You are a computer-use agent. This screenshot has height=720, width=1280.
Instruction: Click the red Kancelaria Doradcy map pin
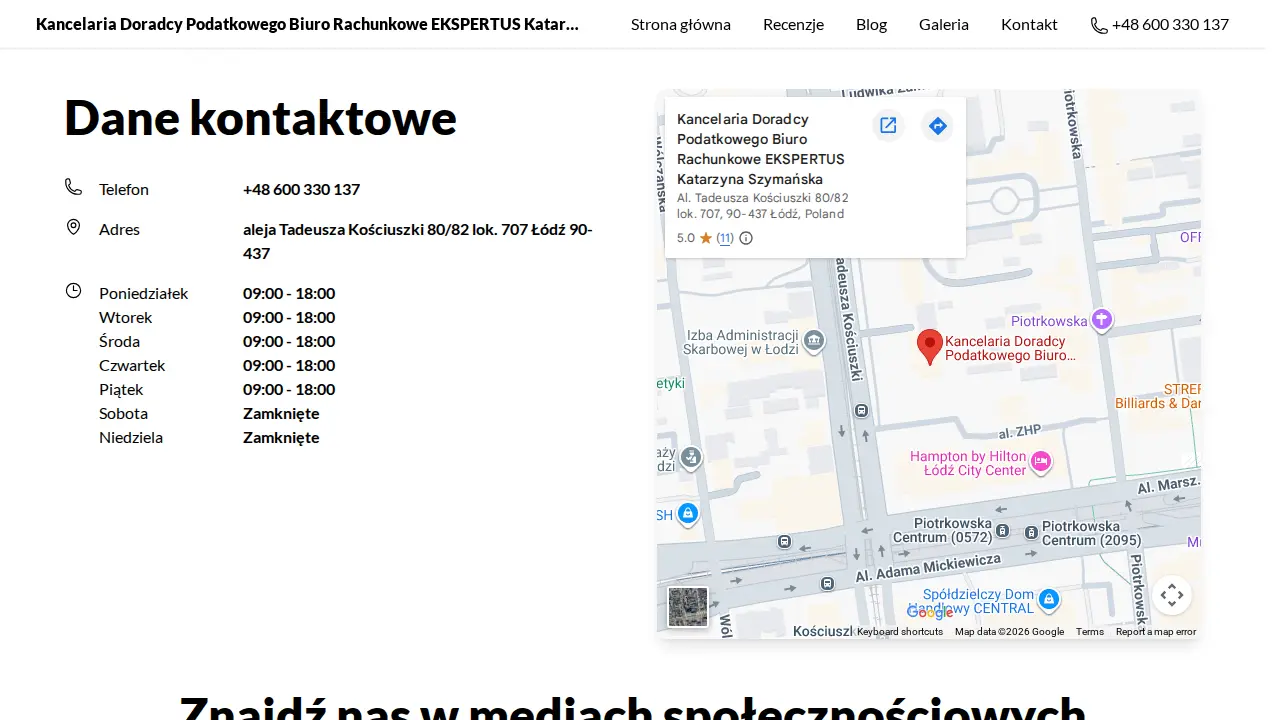tap(930, 347)
